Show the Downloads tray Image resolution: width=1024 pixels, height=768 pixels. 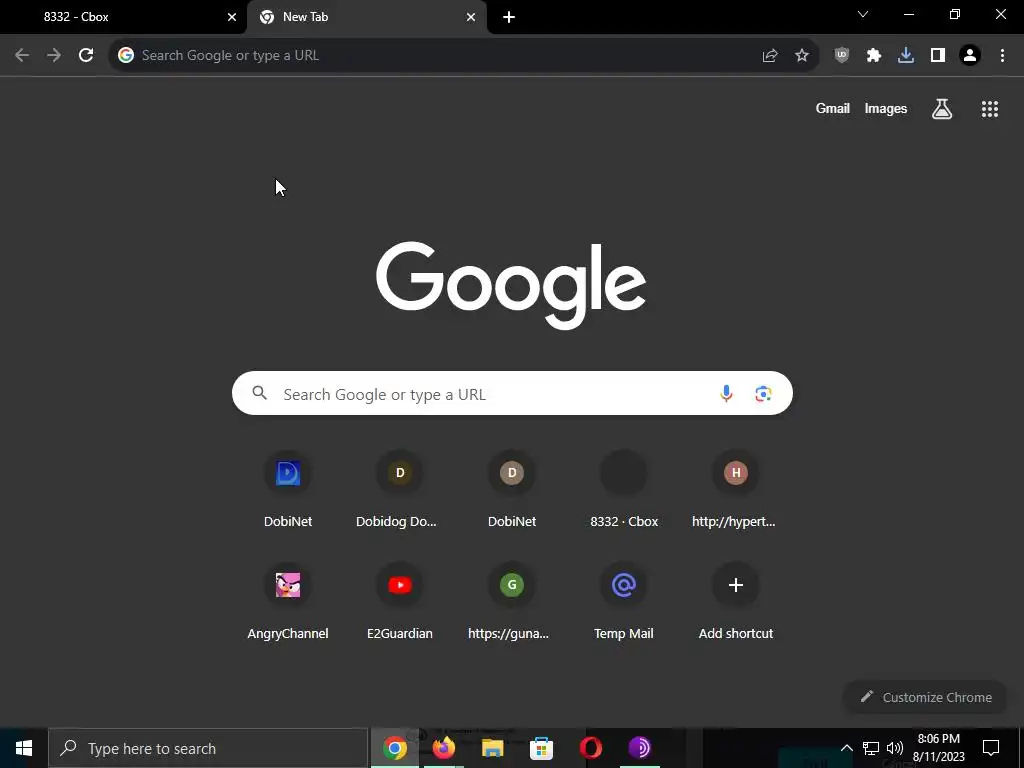coord(906,56)
